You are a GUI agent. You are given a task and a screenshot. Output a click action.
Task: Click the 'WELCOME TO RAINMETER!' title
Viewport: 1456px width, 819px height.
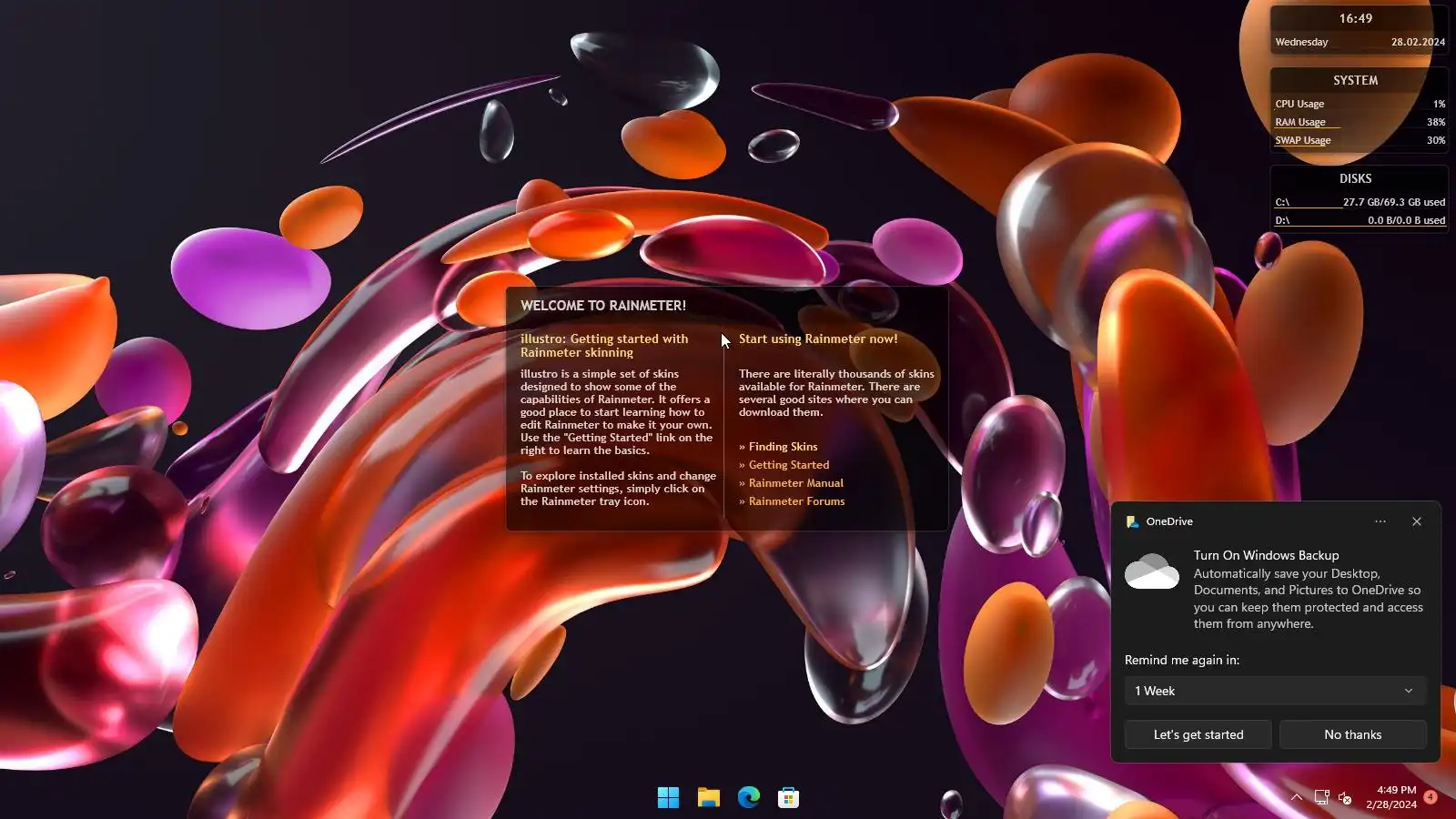[603, 306]
